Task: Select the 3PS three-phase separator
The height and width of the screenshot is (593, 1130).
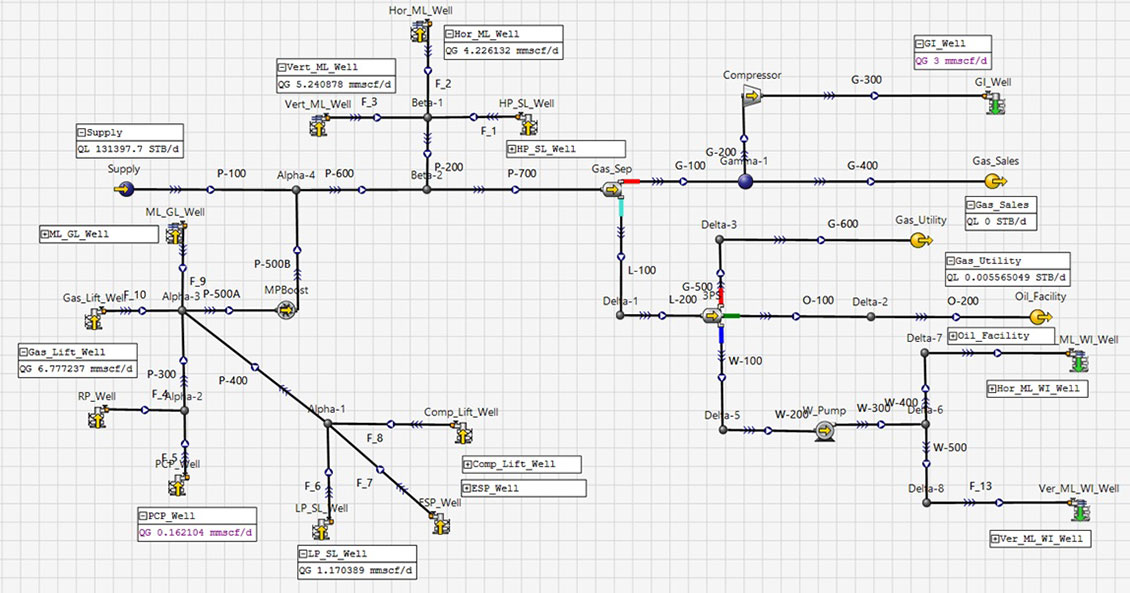Action: coord(713,316)
